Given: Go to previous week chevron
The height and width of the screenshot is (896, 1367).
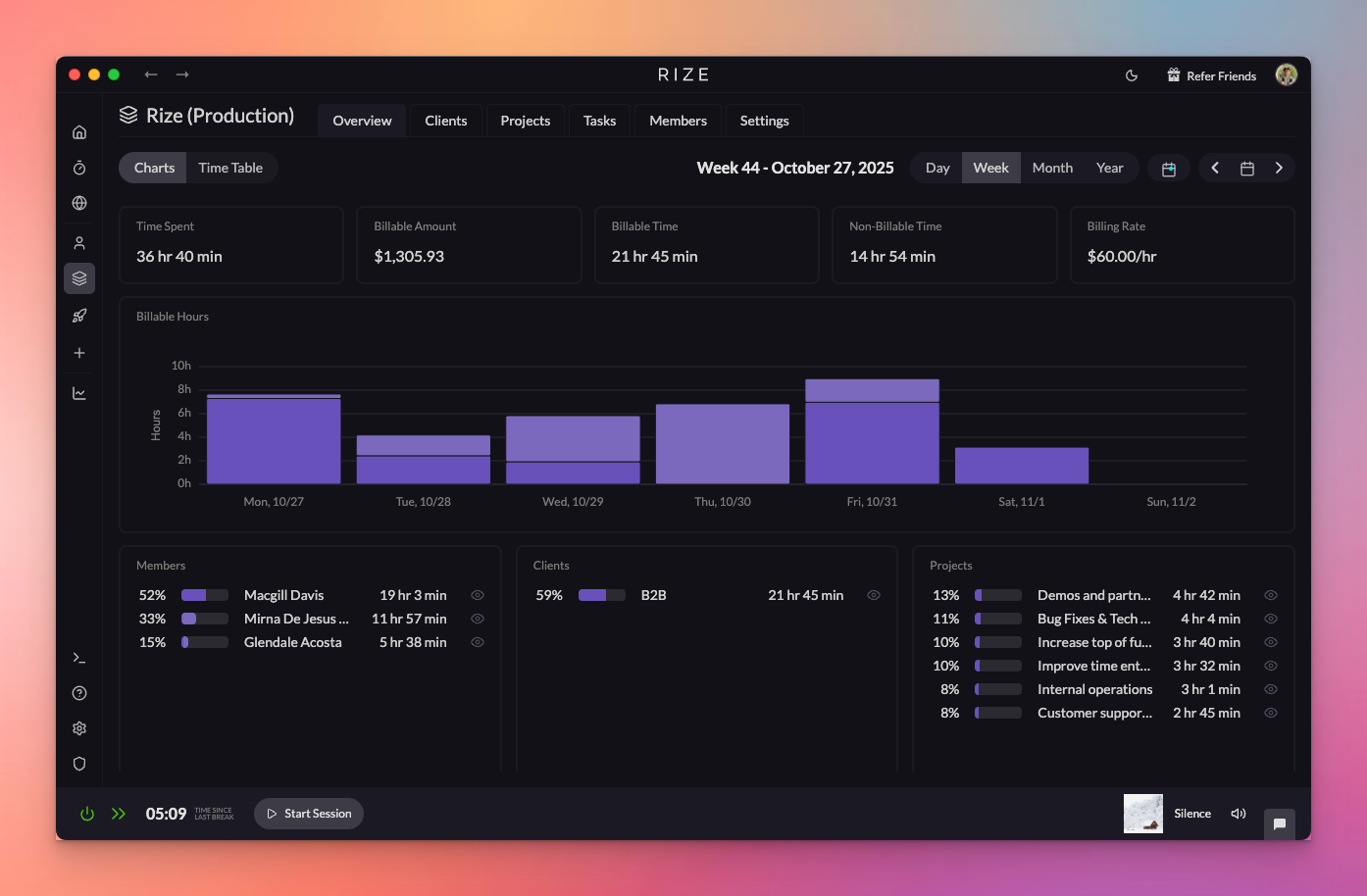Looking at the screenshot, I should [1215, 168].
